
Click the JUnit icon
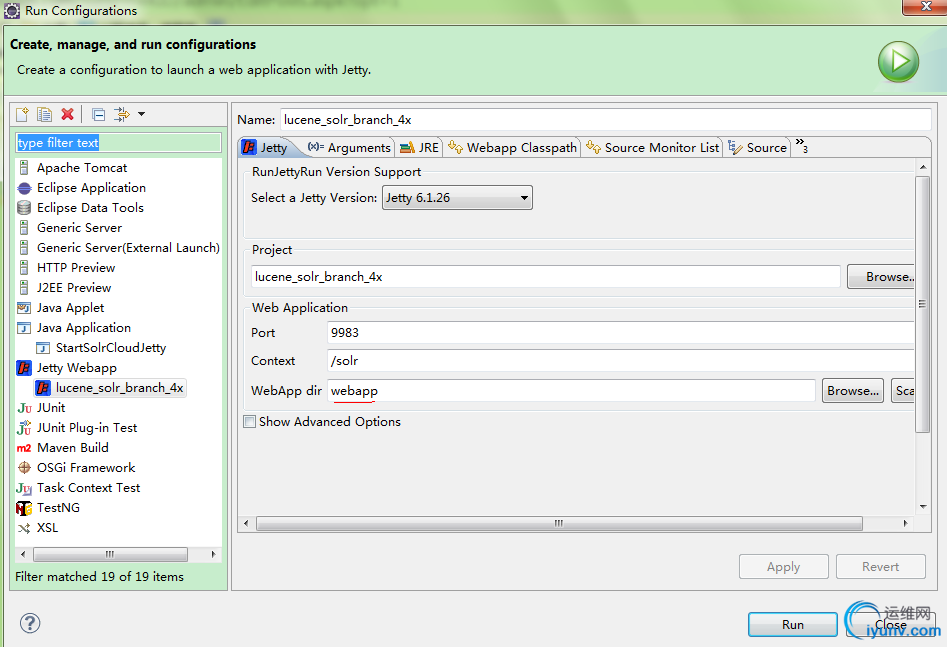pos(24,408)
